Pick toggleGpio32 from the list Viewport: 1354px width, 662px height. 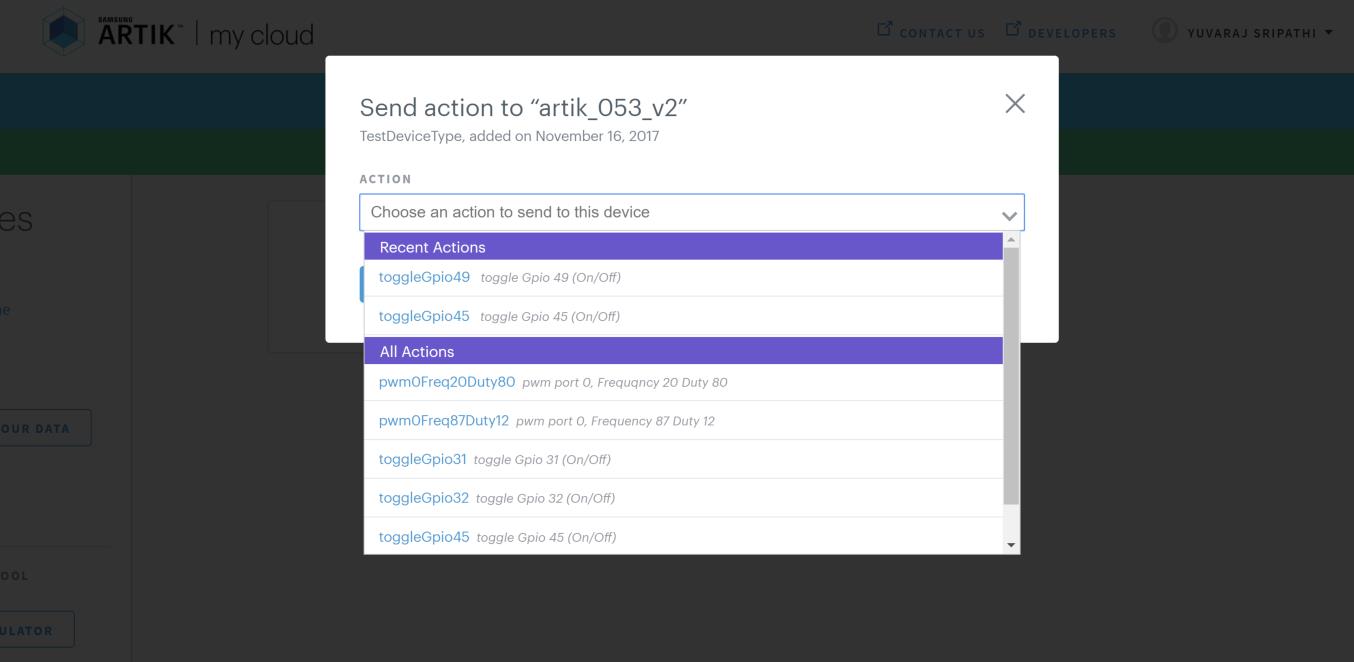(683, 498)
